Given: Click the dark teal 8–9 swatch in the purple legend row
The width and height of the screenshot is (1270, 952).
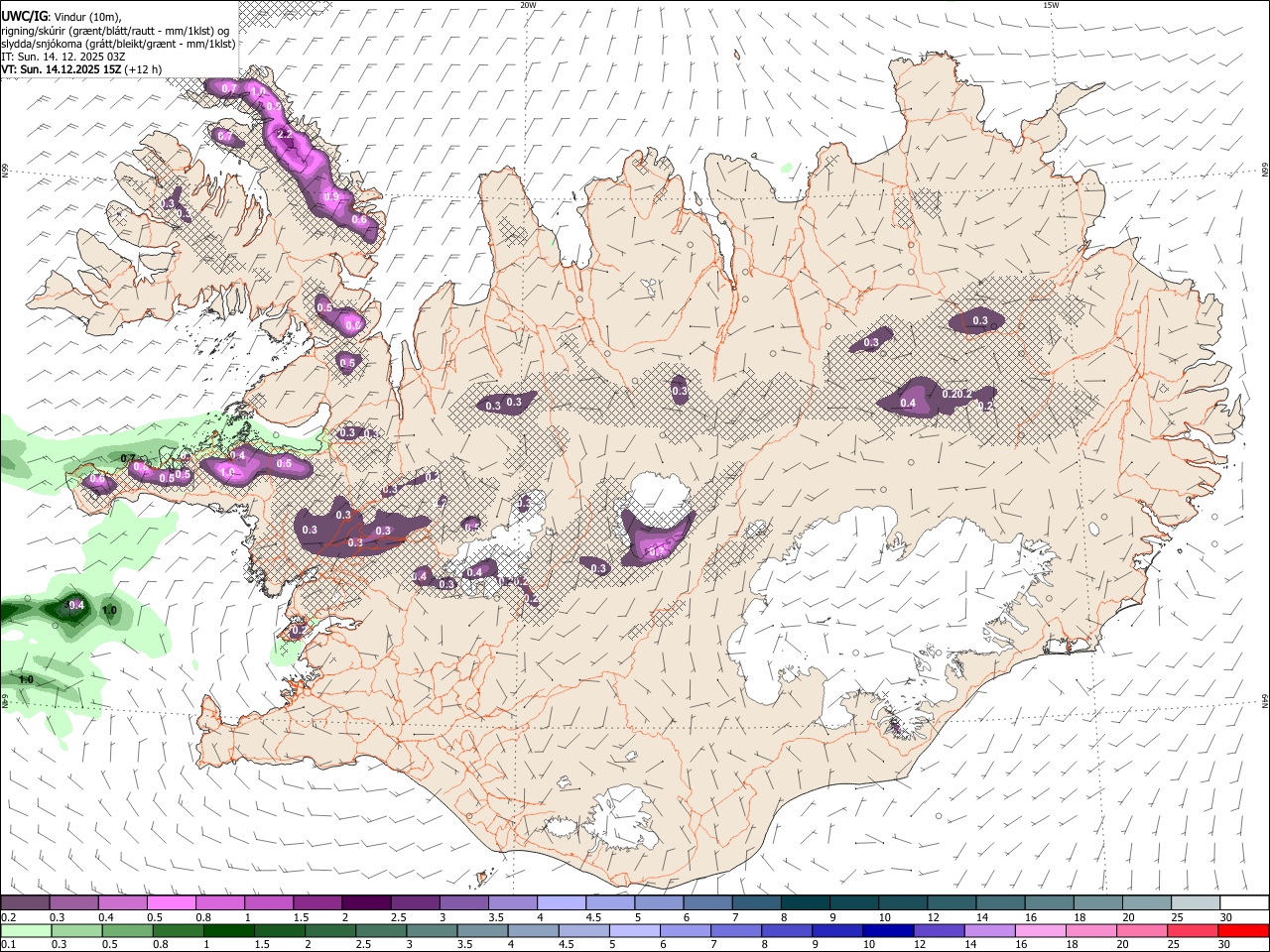Looking at the screenshot, I should 804,902.
